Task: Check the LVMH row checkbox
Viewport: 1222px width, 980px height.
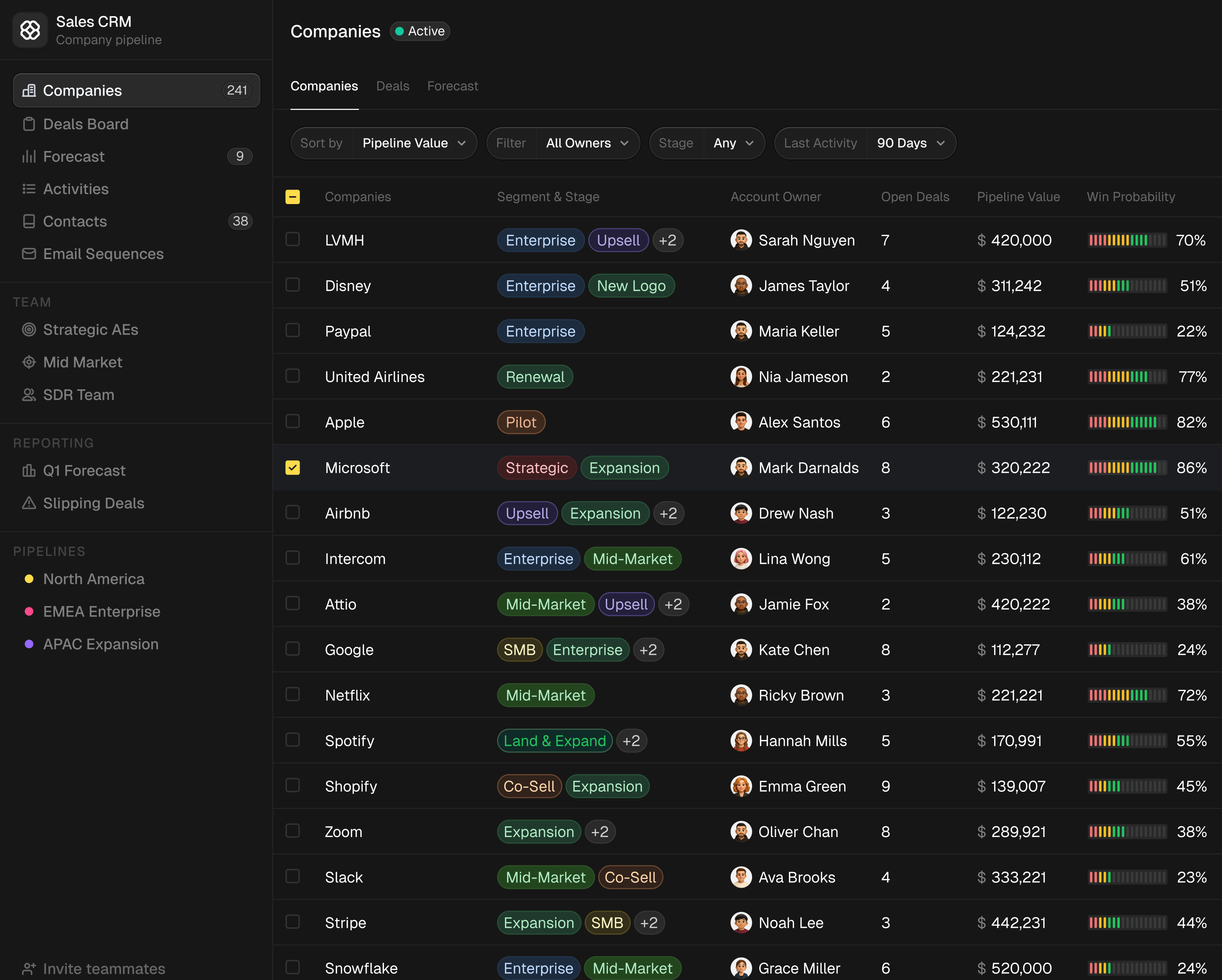Action: coord(292,239)
